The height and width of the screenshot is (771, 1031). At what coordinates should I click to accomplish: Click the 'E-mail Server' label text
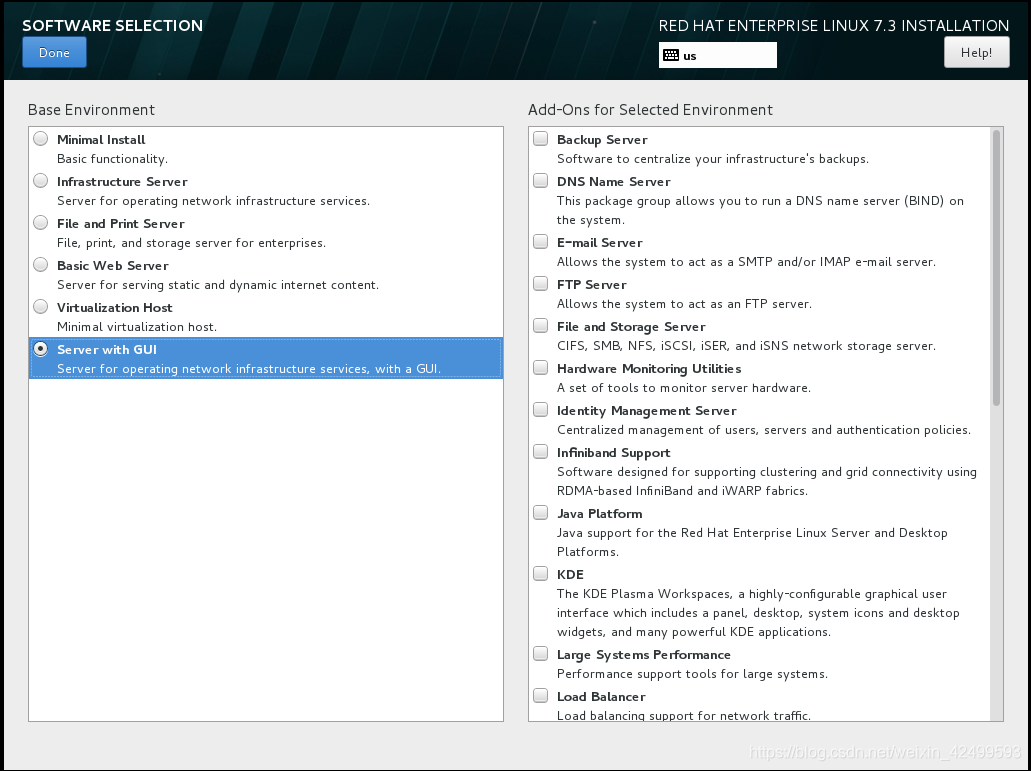pyautogui.click(x=600, y=243)
